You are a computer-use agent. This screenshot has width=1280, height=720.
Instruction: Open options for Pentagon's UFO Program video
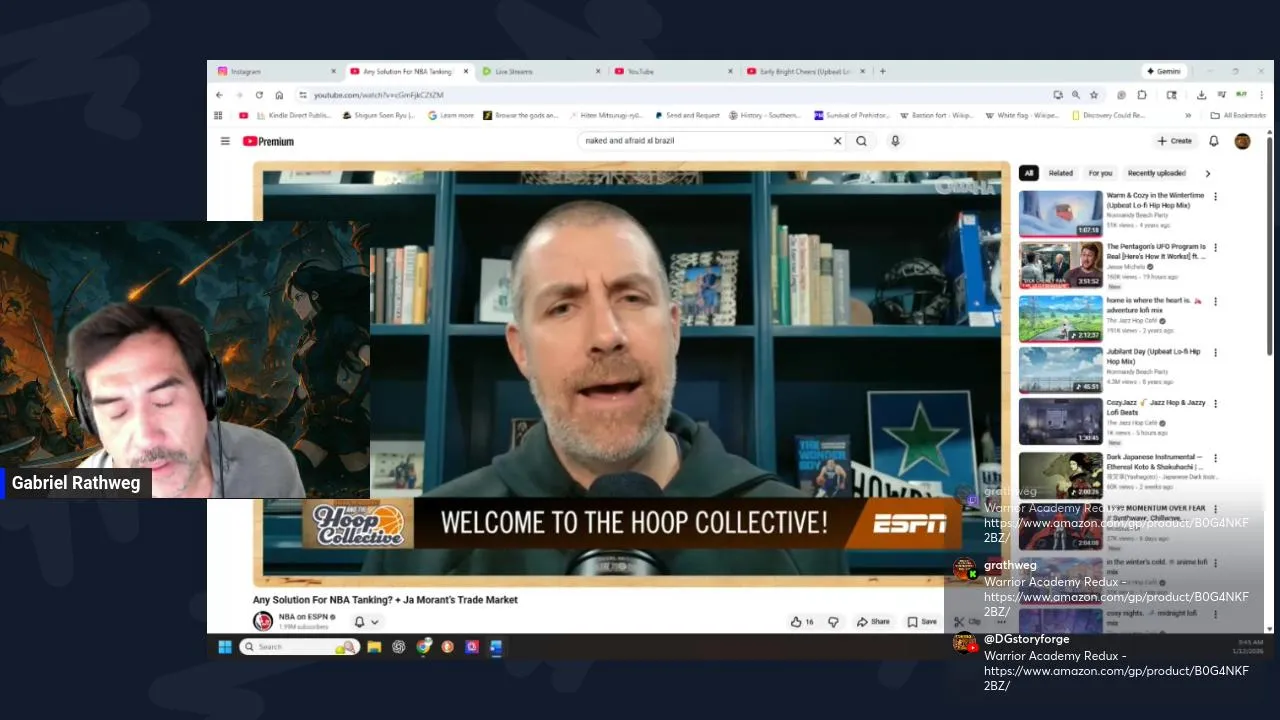click(x=1216, y=249)
